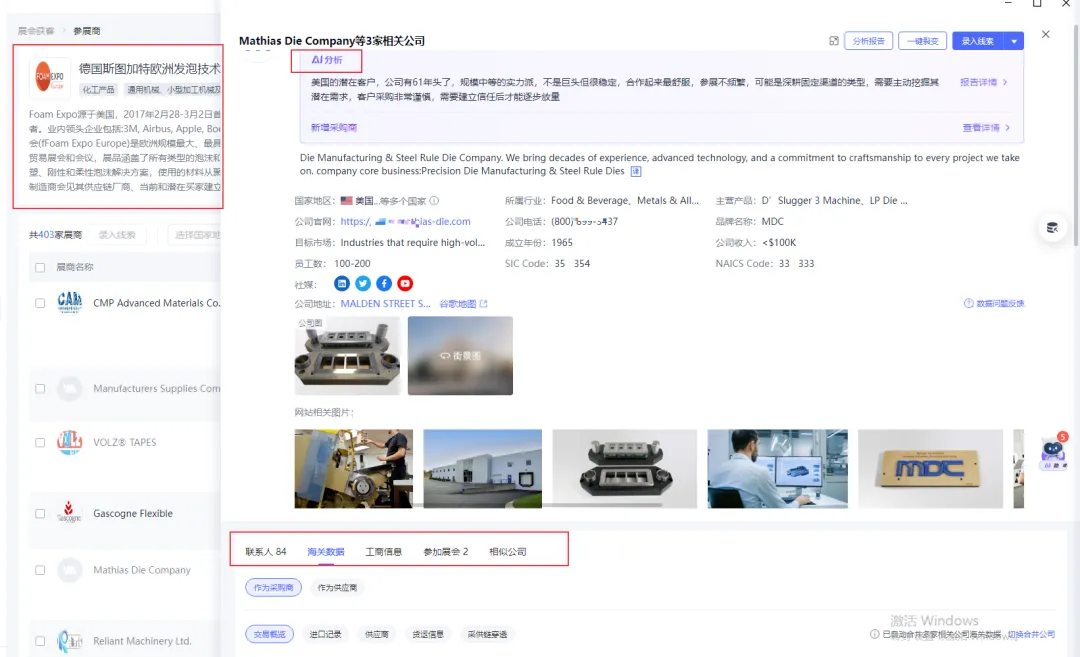Open the 选择国家 dropdown in exhibitor list

pyautogui.click(x=194, y=236)
